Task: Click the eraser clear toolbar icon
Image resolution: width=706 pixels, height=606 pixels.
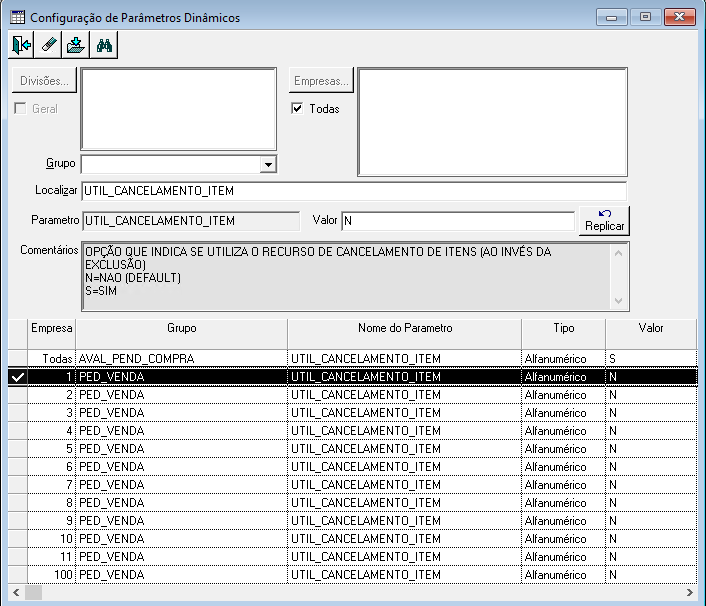Action: (x=48, y=45)
